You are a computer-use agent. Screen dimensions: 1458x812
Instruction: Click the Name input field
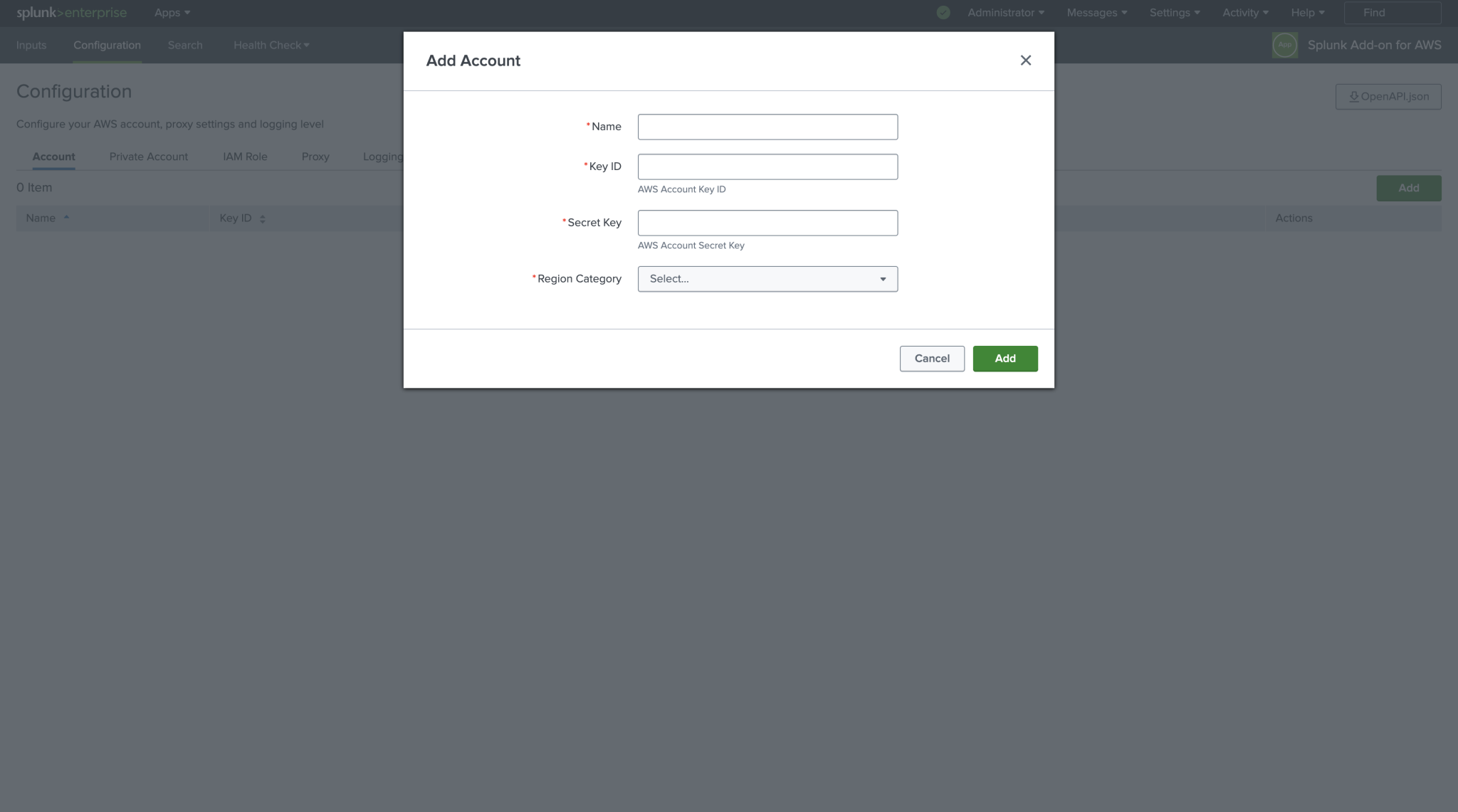click(767, 127)
